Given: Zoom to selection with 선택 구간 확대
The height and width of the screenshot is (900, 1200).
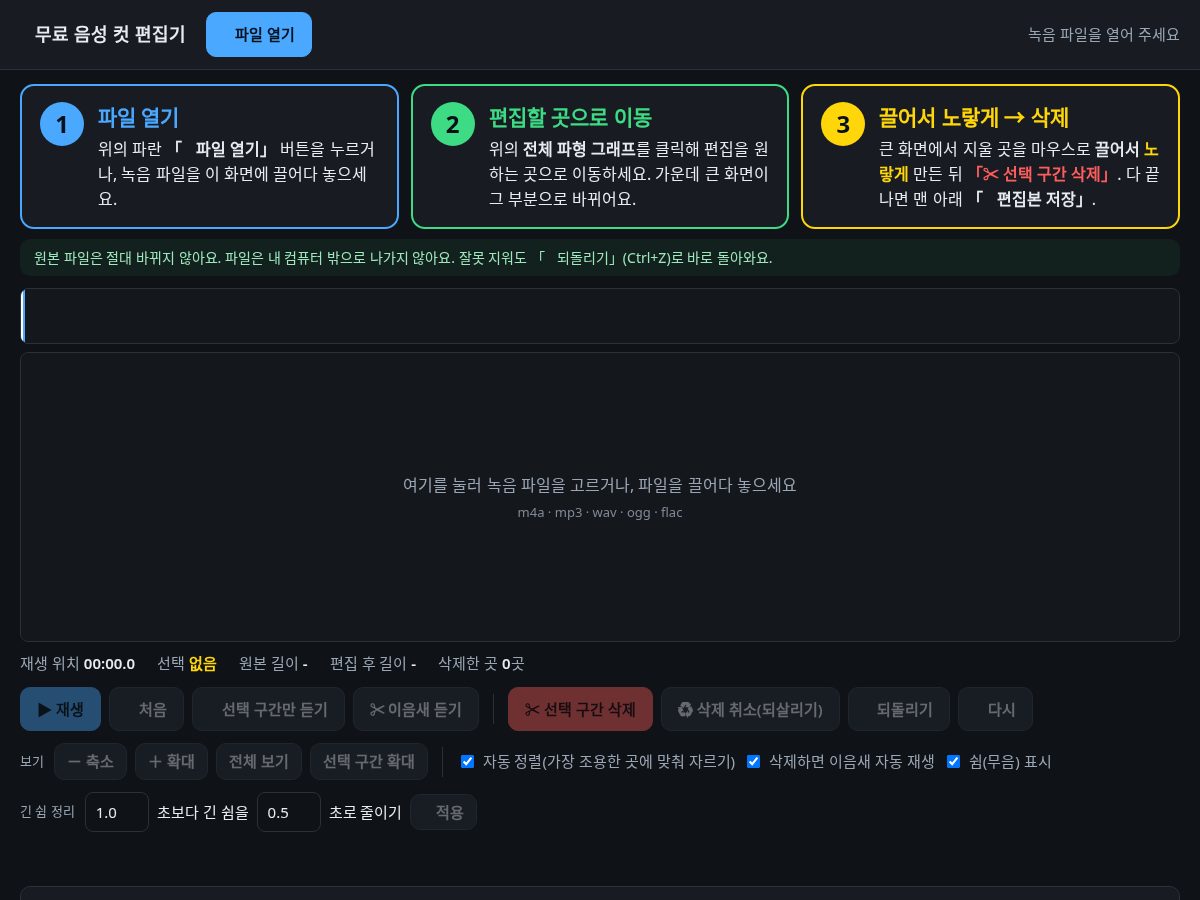Looking at the screenshot, I should point(369,761).
